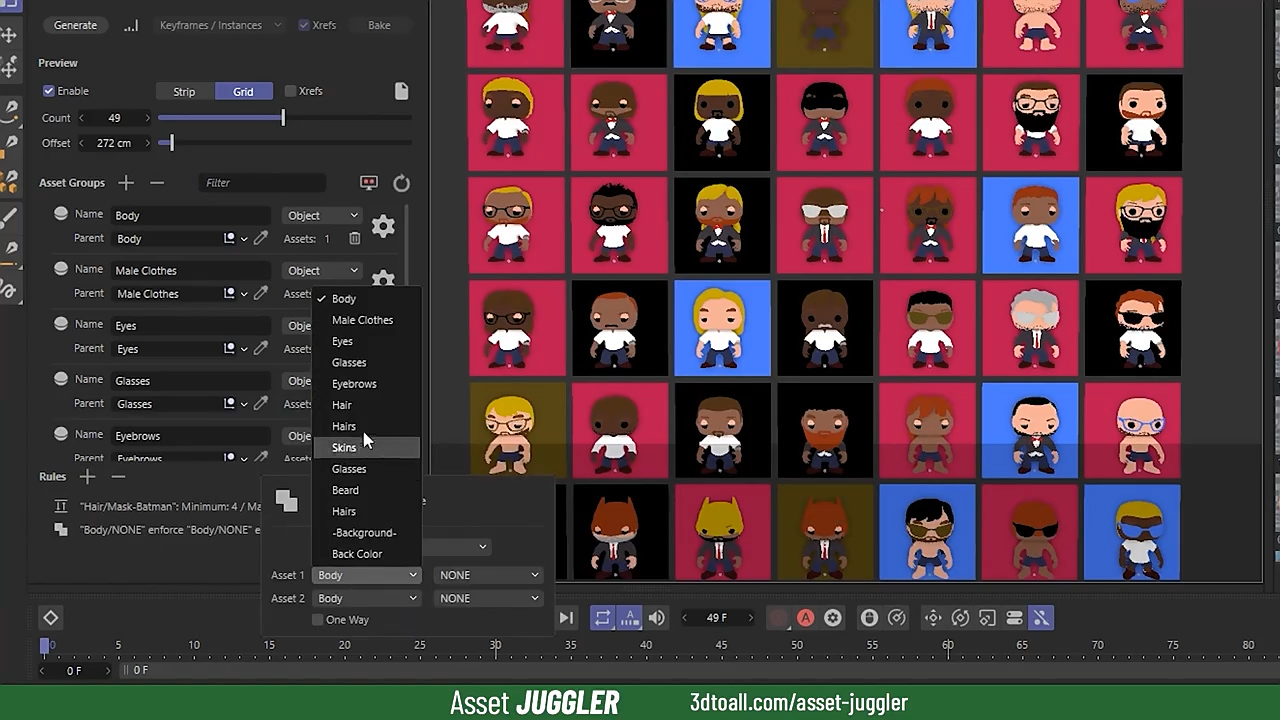Delete Body assets with trash icon
The image size is (1280, 720).
(354, 239)
